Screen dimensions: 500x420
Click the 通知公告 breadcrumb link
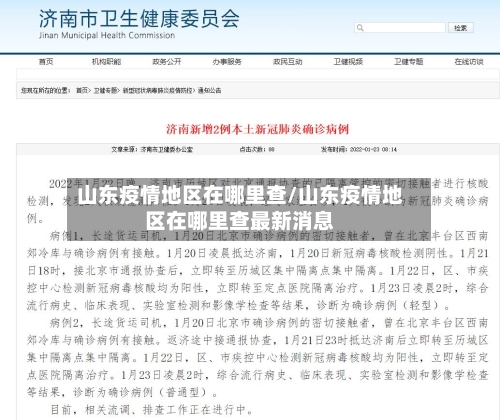click(209, 90)
